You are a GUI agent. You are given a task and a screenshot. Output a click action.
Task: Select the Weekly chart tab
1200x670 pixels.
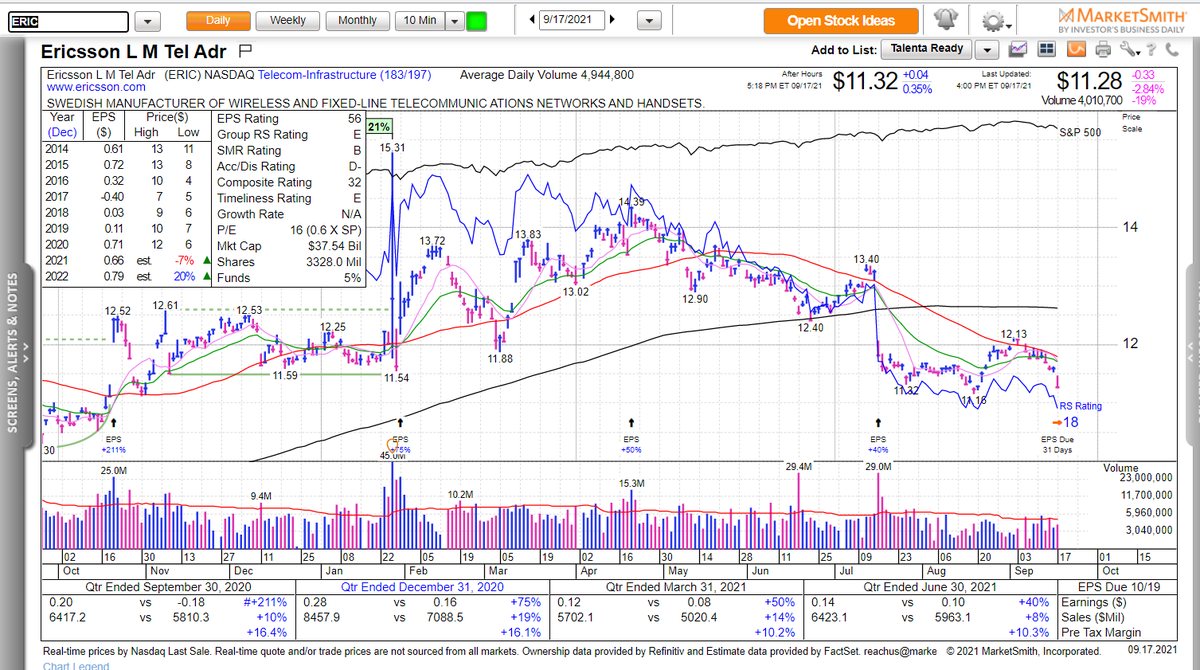[x=288, y=20]
